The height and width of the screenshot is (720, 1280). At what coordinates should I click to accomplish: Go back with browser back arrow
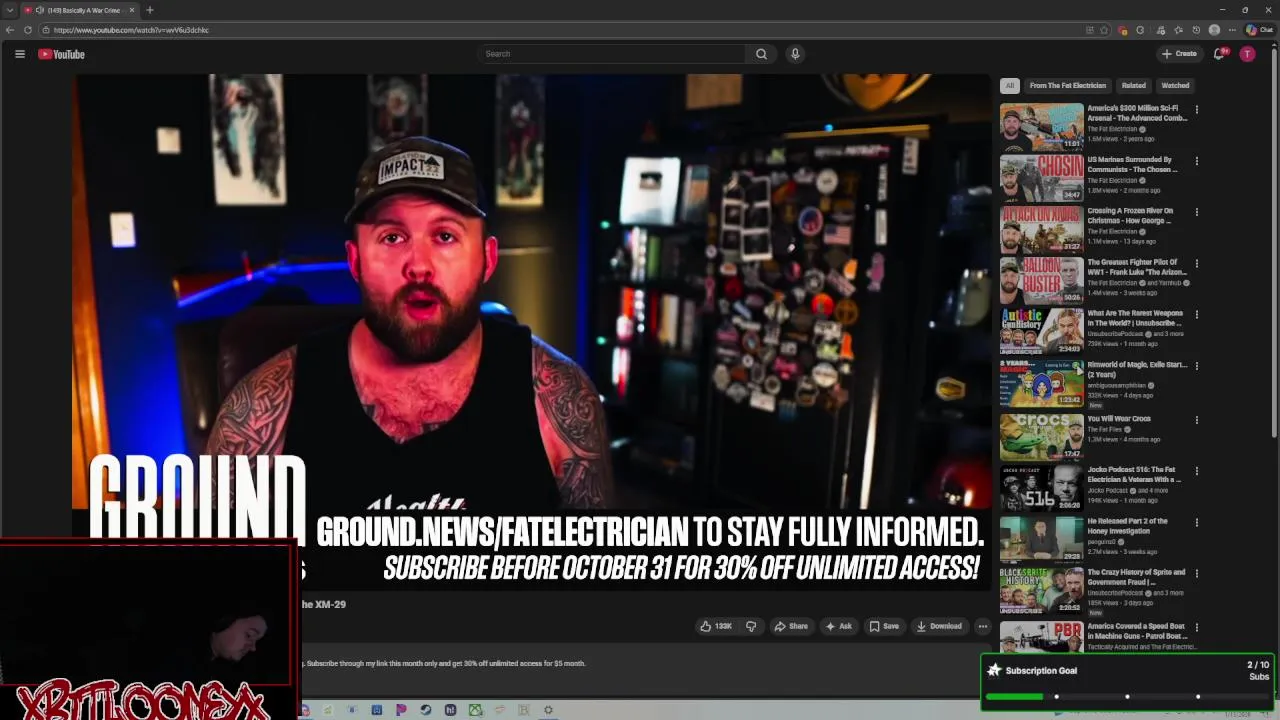click(10, 30)
